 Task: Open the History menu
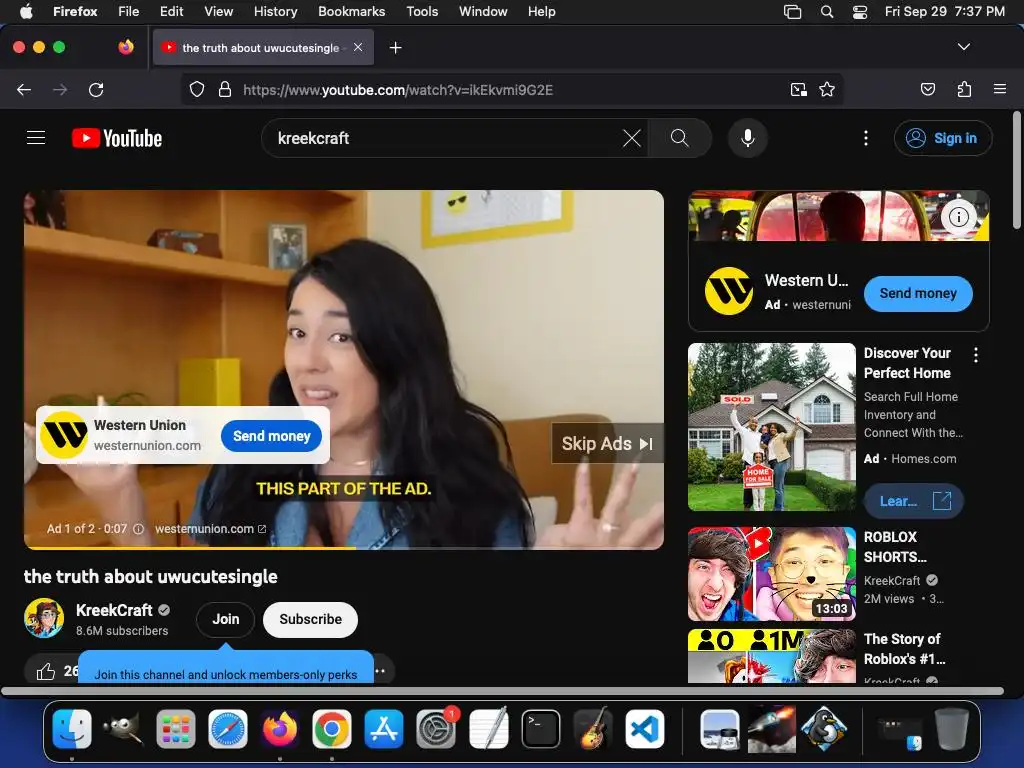pos(275,11)
